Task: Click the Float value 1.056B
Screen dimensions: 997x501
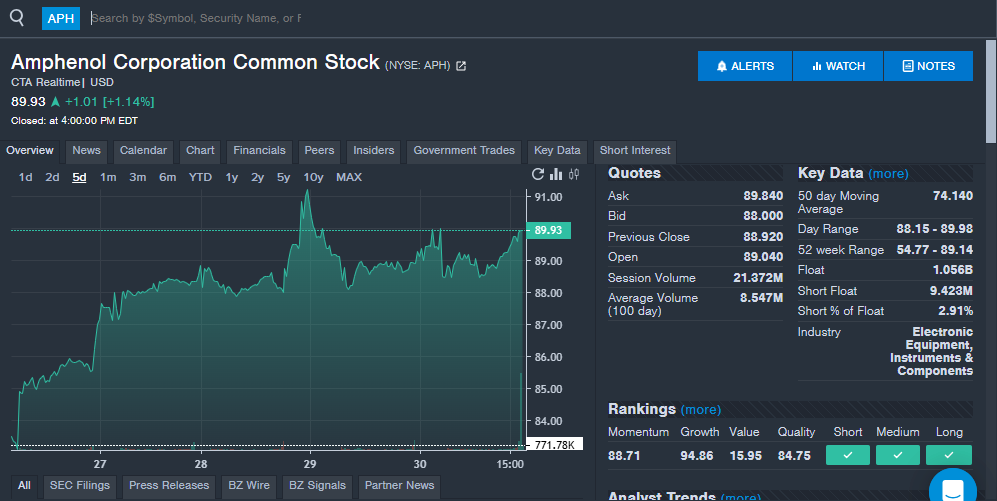Action: pos(952,270)
